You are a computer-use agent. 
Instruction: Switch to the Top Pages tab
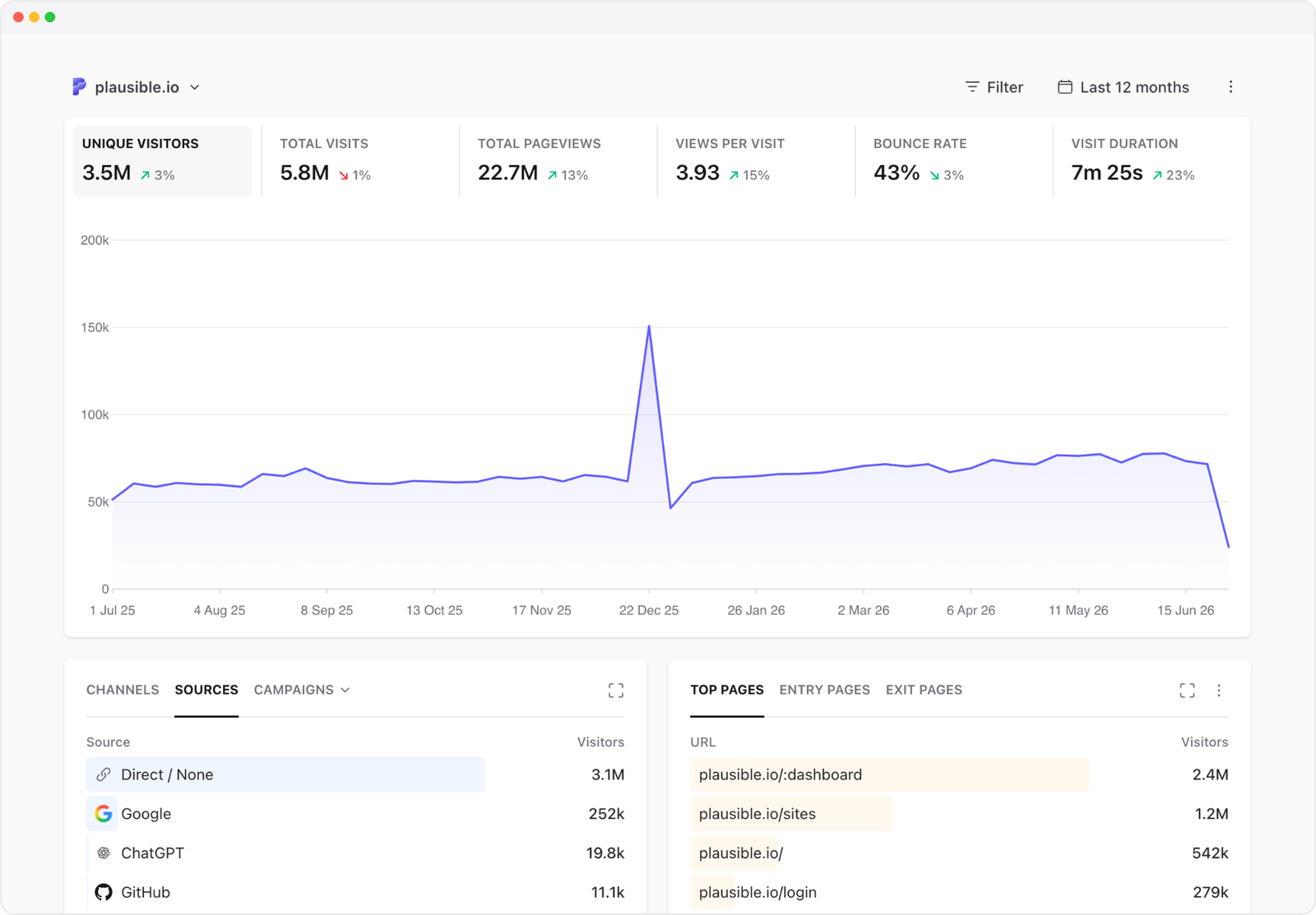coord(727,690)
